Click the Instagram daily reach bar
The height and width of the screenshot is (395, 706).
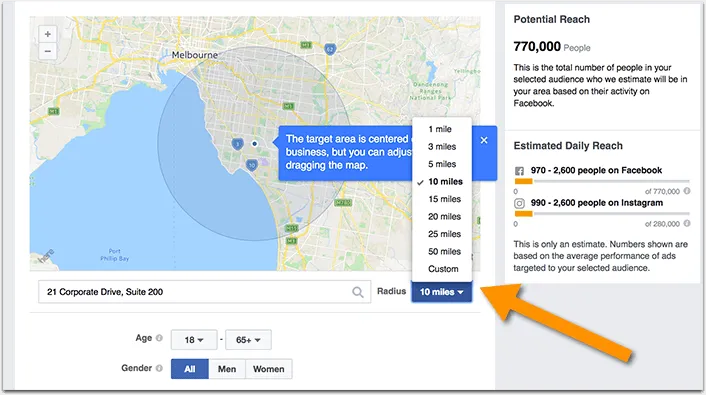click(x=602, y=213)
